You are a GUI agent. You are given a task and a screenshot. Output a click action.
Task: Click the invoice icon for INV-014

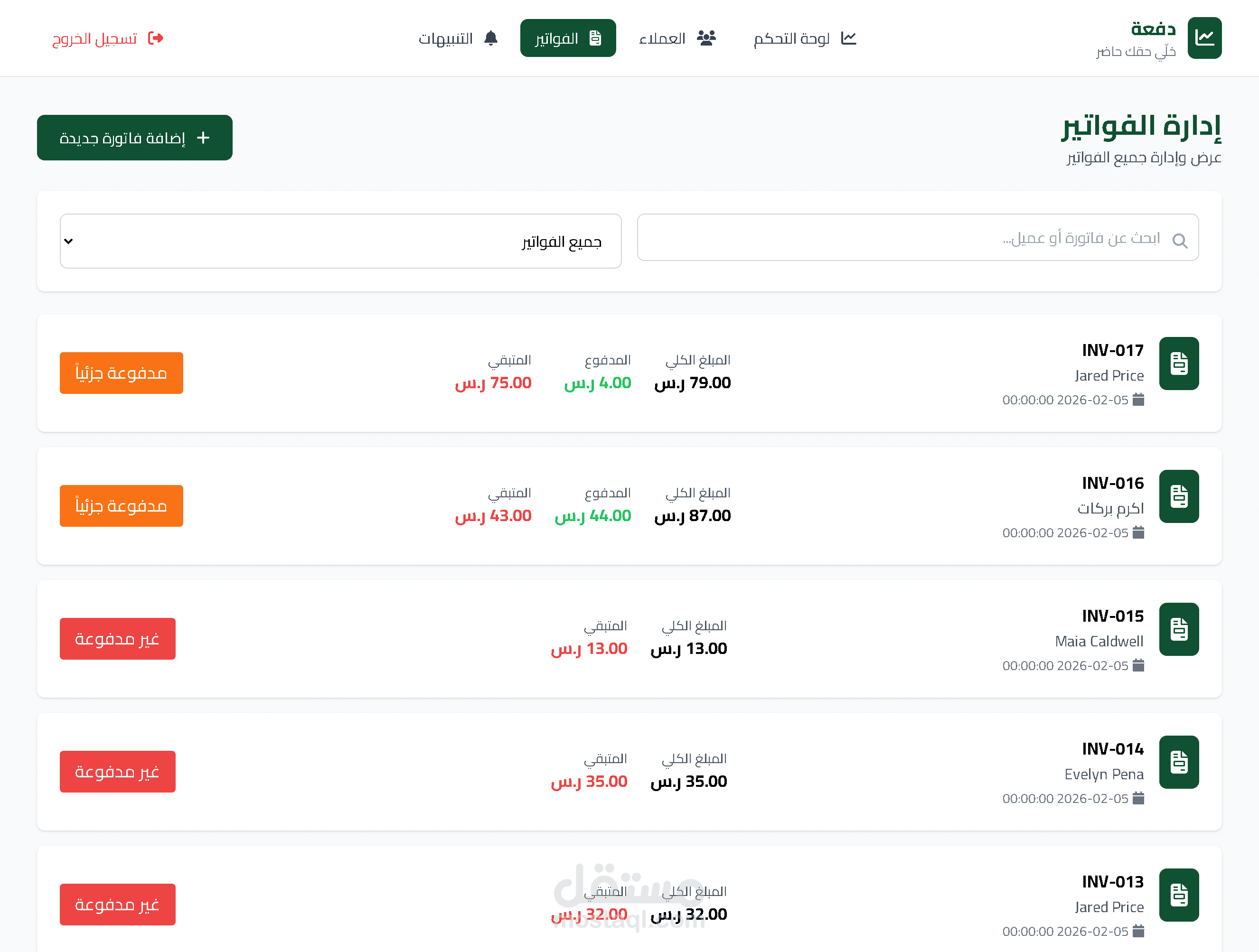pyautogui.click(x=1178, y=762)
